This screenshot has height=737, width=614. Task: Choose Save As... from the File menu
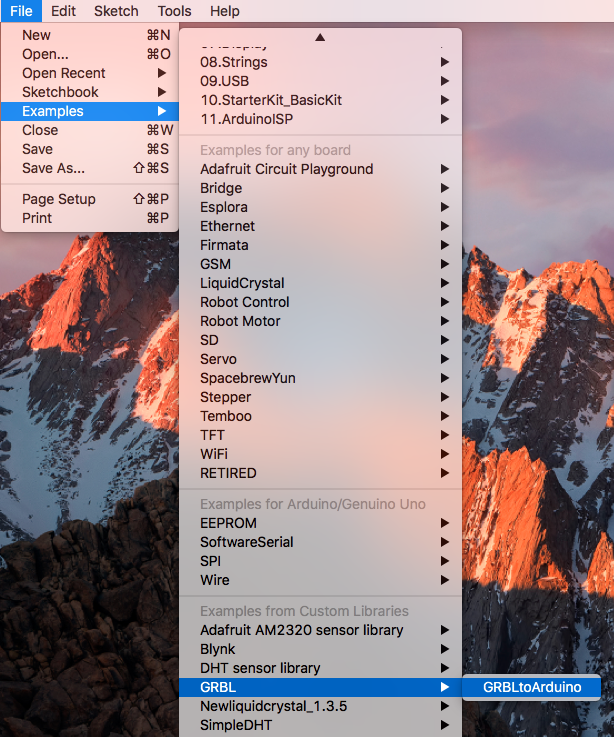90,168
